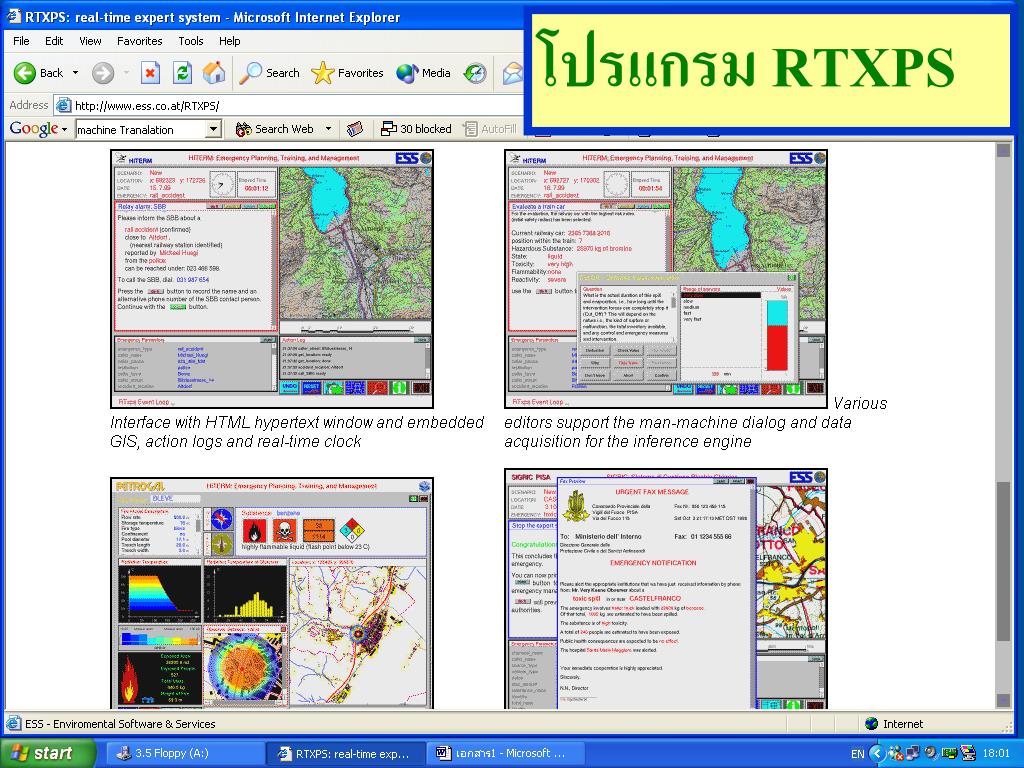The width and height of the screenshot is (1024, 768).
Task: Open the Edit menu
Action: coord(54,41)
